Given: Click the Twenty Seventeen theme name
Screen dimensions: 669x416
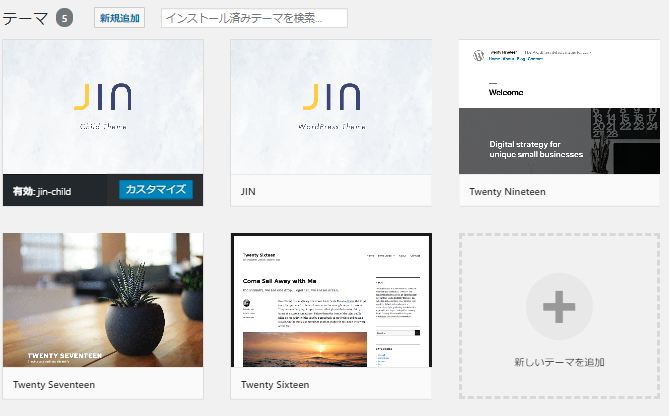Looking at the screenshot, I should 54,384.
